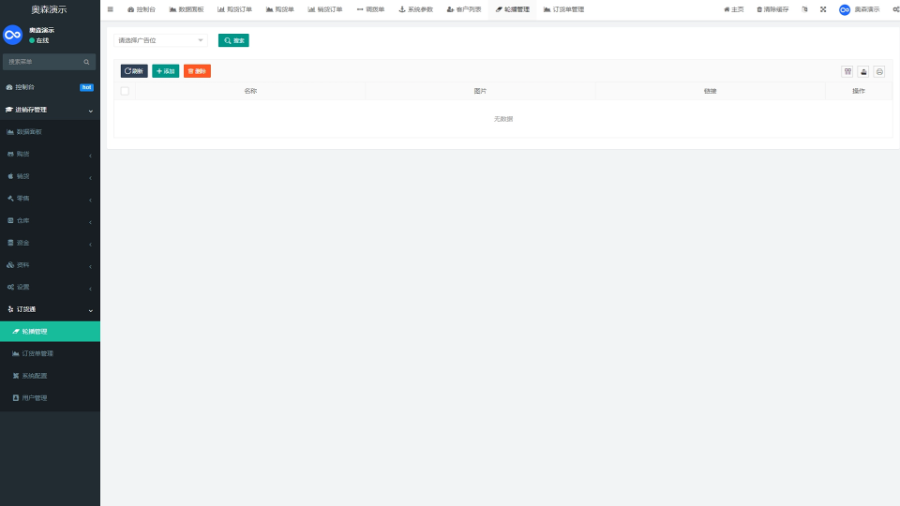Screen dimensions: 900x506
Task: Click the green 添加 add button
Action: click(165, 71)
